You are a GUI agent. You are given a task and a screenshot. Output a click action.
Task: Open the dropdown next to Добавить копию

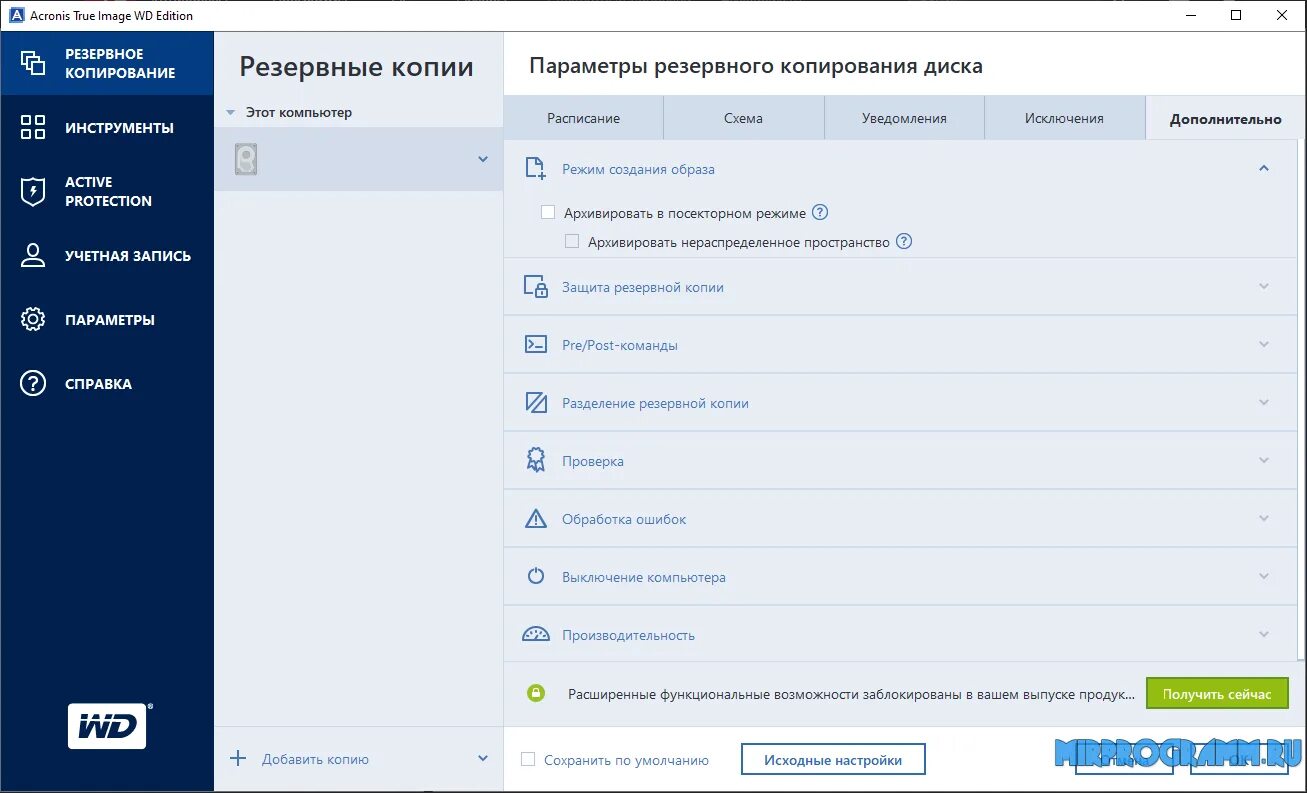(482, 759)
